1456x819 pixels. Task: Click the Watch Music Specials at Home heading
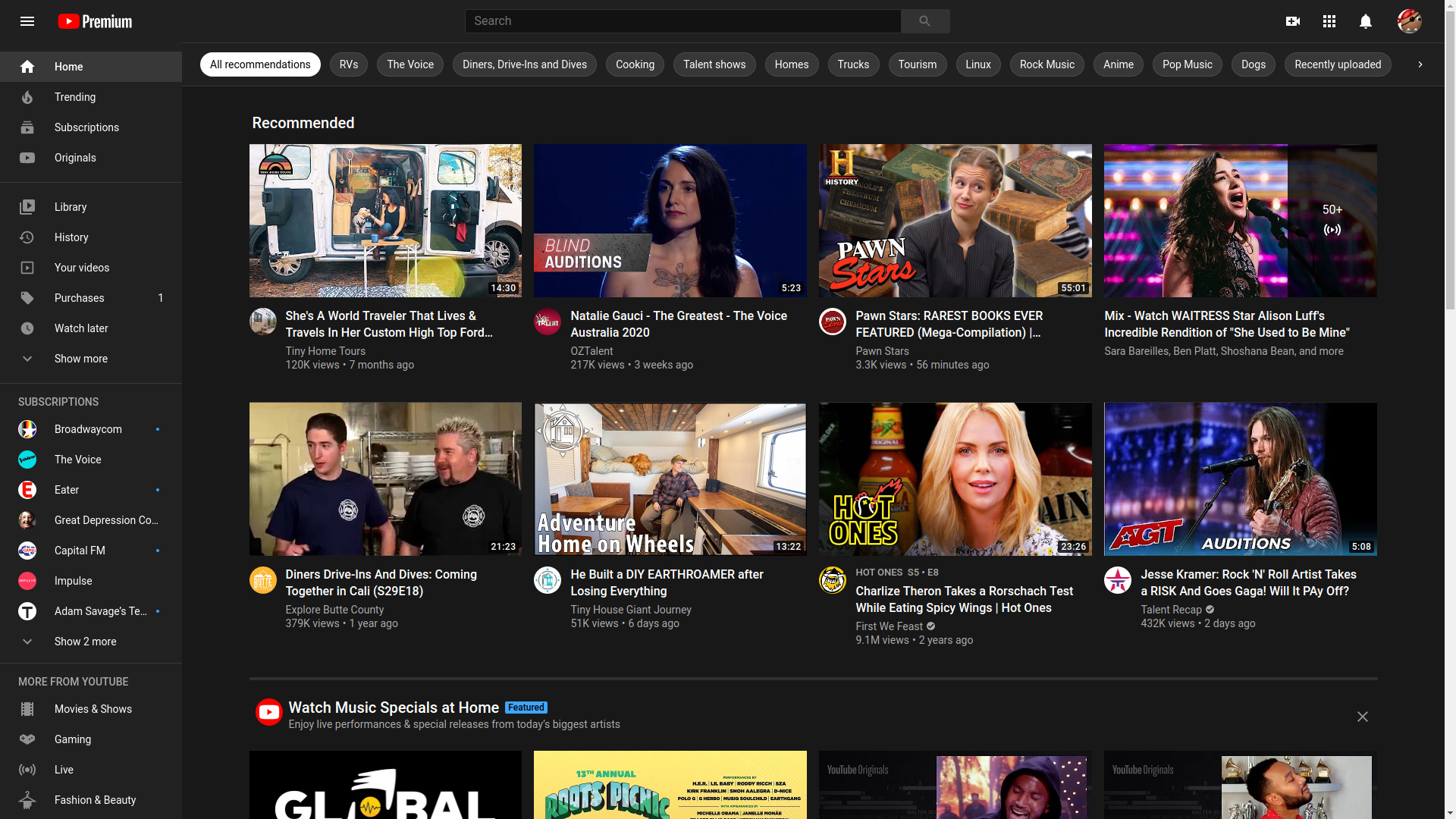[394, 708]
